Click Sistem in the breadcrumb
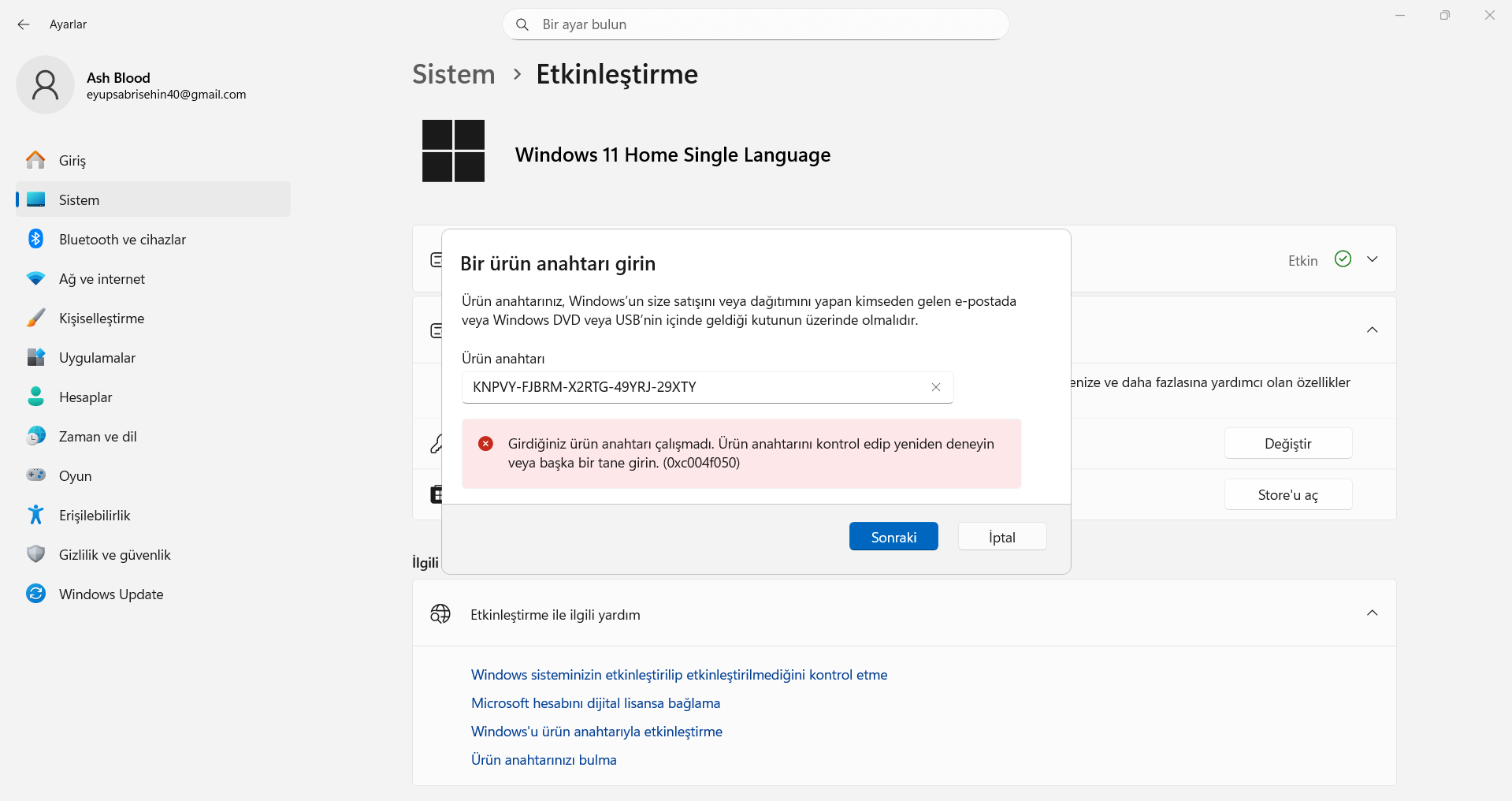 pyautogui.click(x=454, y=74)
